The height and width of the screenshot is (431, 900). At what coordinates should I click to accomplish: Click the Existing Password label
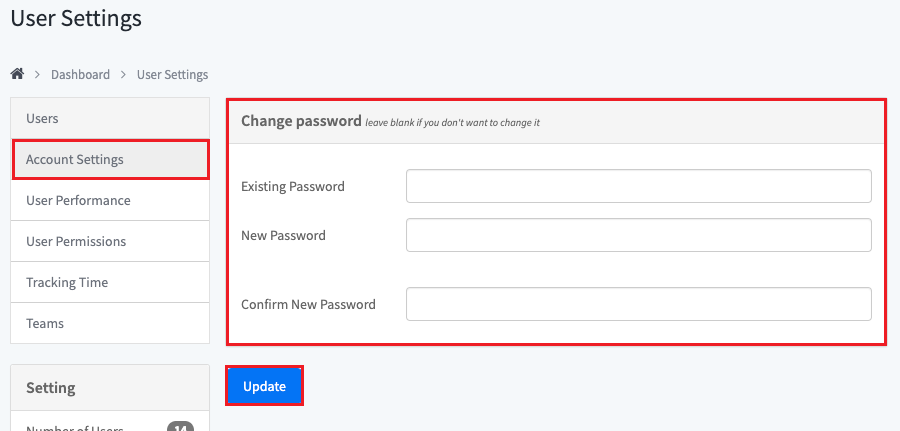[293, 187]
